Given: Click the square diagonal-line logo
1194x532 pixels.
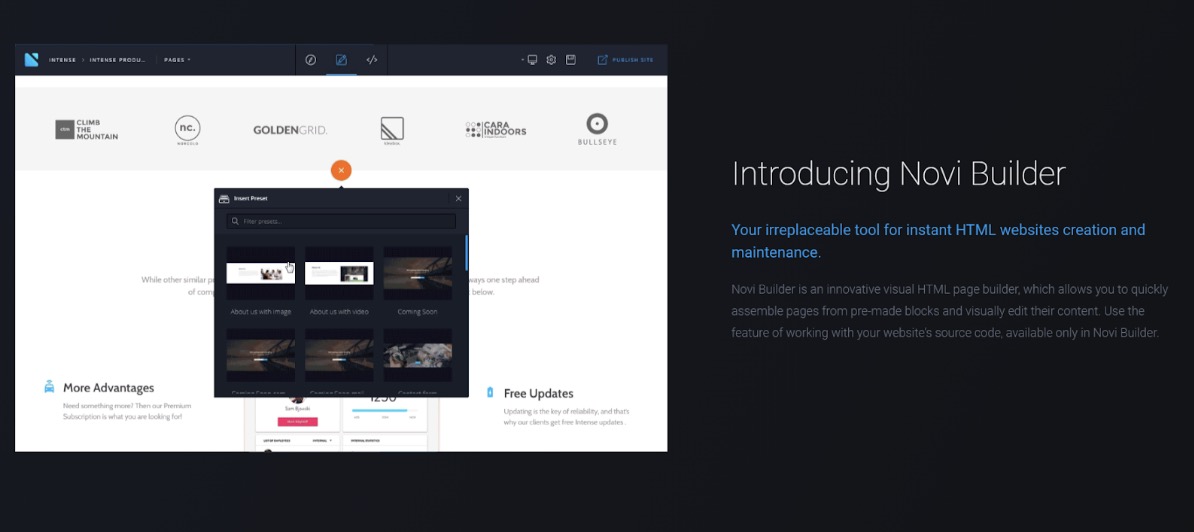Looking at the screenshot, I should pyautogui.click(x=392, y=130).
